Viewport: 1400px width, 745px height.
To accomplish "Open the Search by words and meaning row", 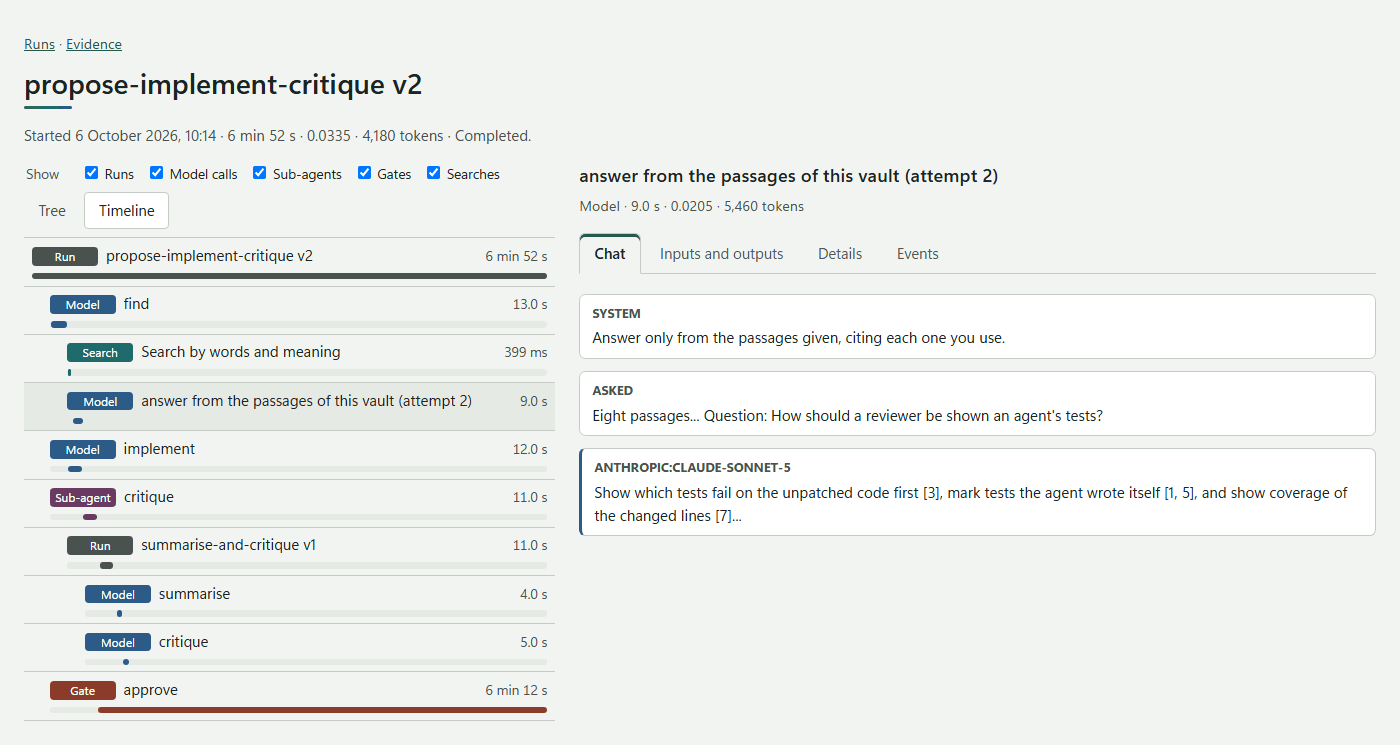I will point(289,358).
